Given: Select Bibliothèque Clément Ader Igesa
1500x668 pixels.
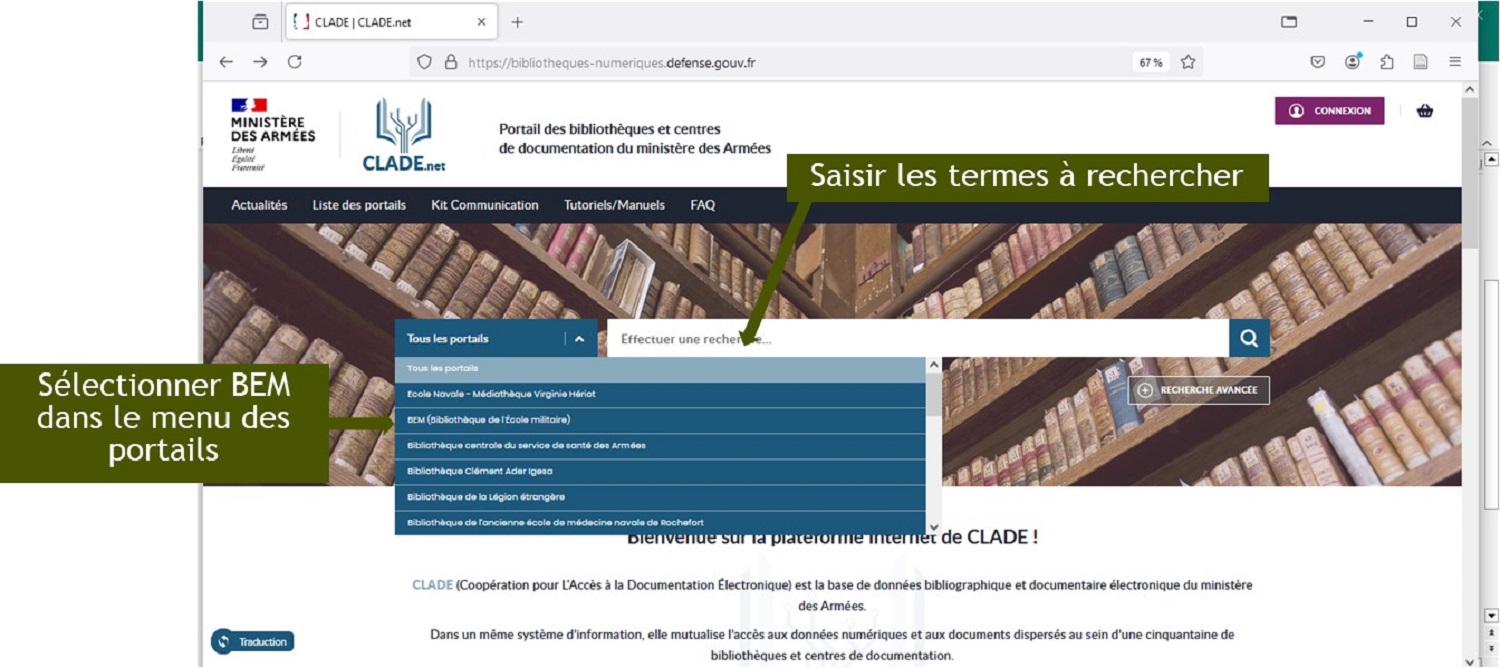Looking at the screenshot, I should coord(660,472).
